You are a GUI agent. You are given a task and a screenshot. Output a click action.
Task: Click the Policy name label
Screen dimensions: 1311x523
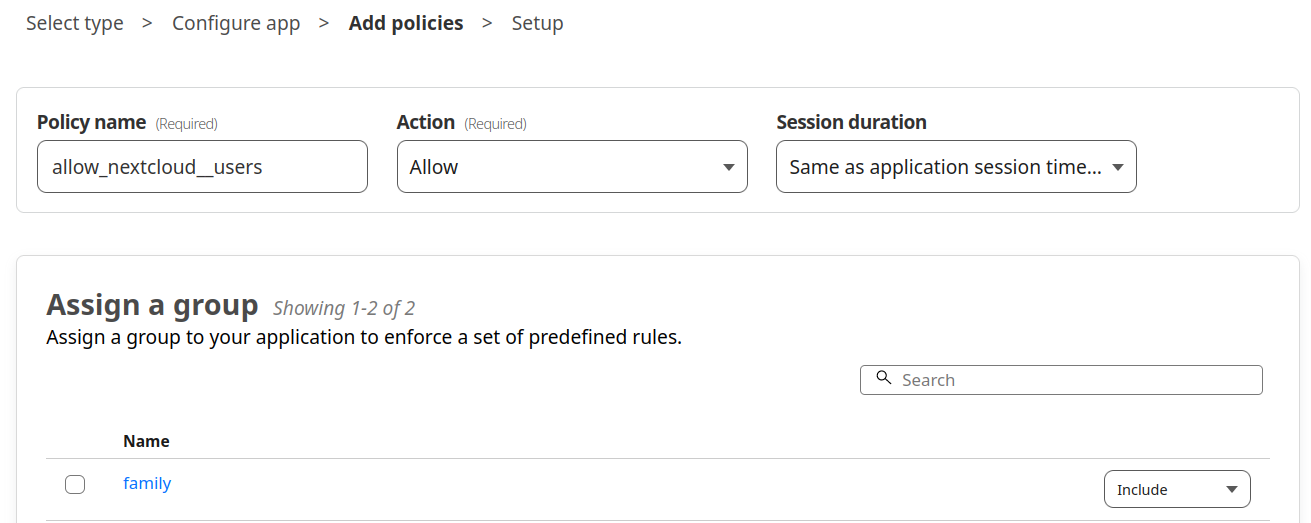click(91, 122)
